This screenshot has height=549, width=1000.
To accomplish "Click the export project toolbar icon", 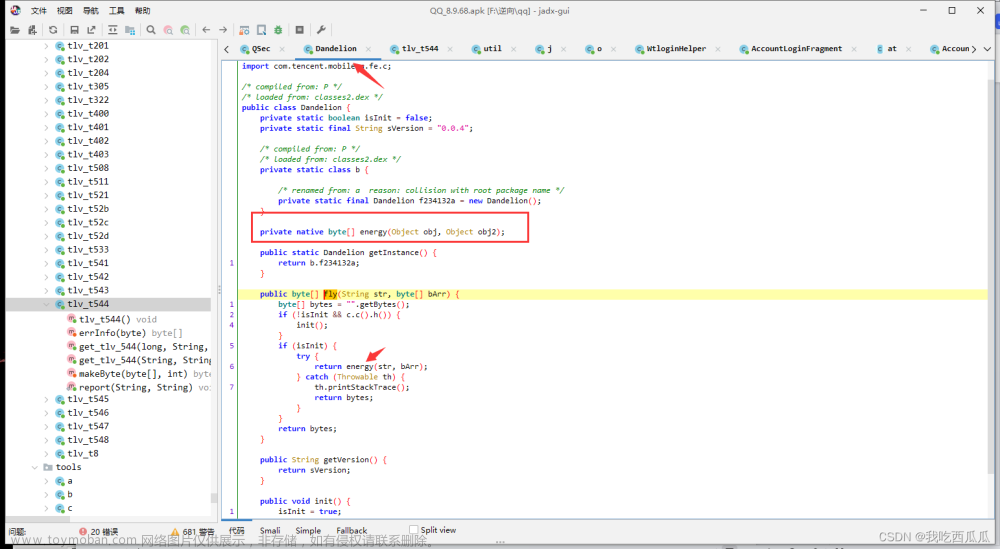I will [91, 30].
